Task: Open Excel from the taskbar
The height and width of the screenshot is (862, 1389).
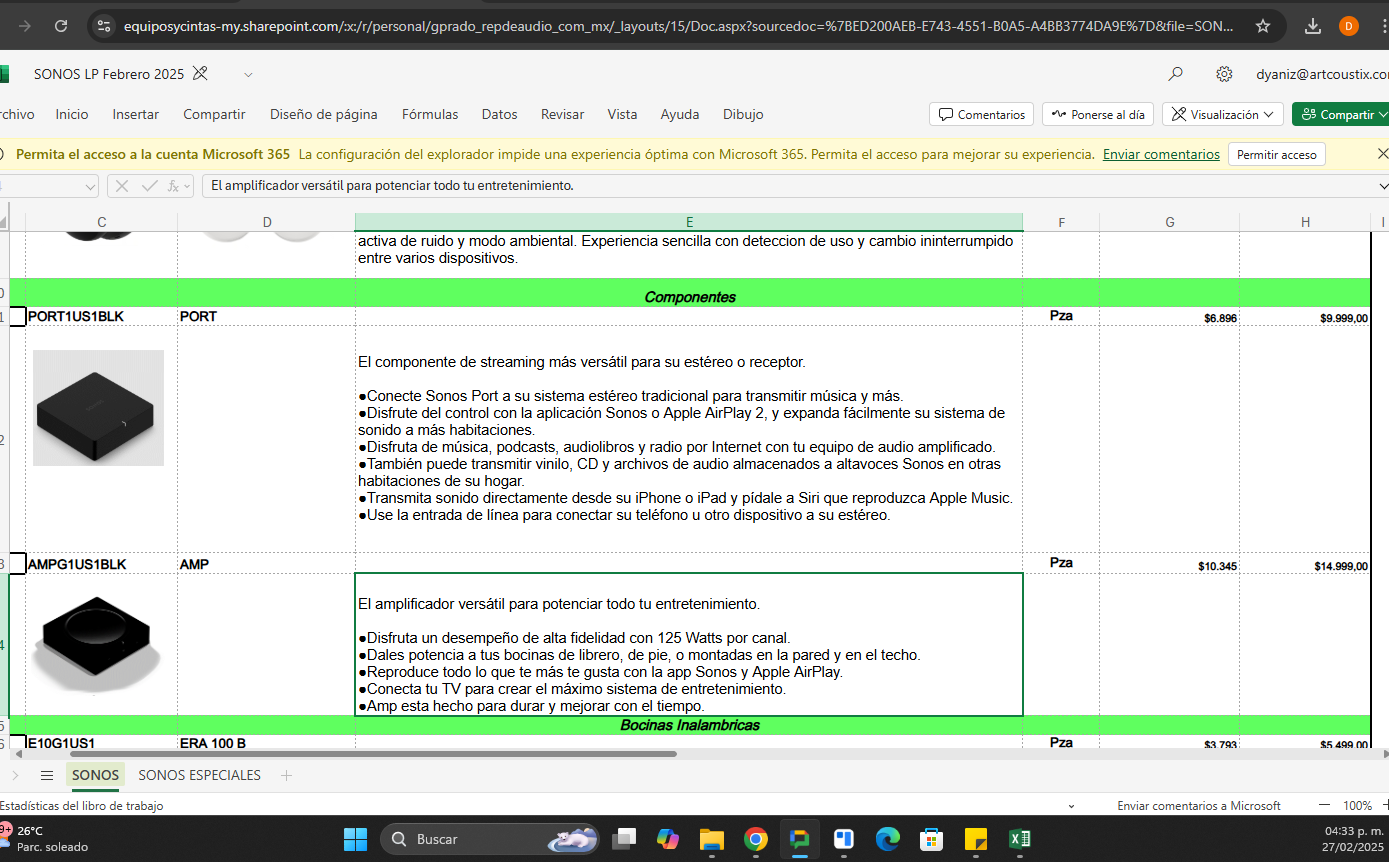Action: click(x=1020, y=839)
